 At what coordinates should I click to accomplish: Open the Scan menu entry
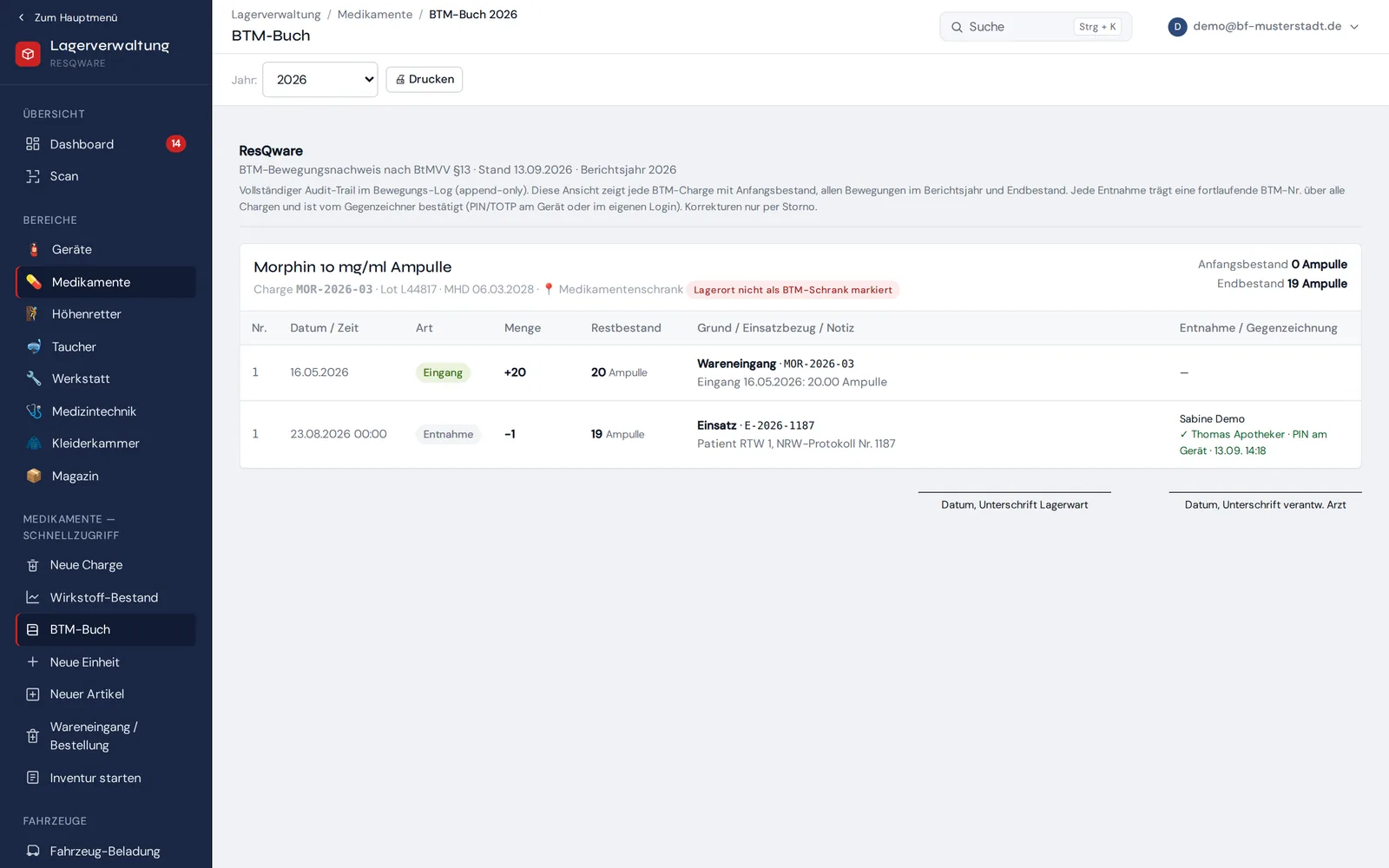(x=106, y=176)
